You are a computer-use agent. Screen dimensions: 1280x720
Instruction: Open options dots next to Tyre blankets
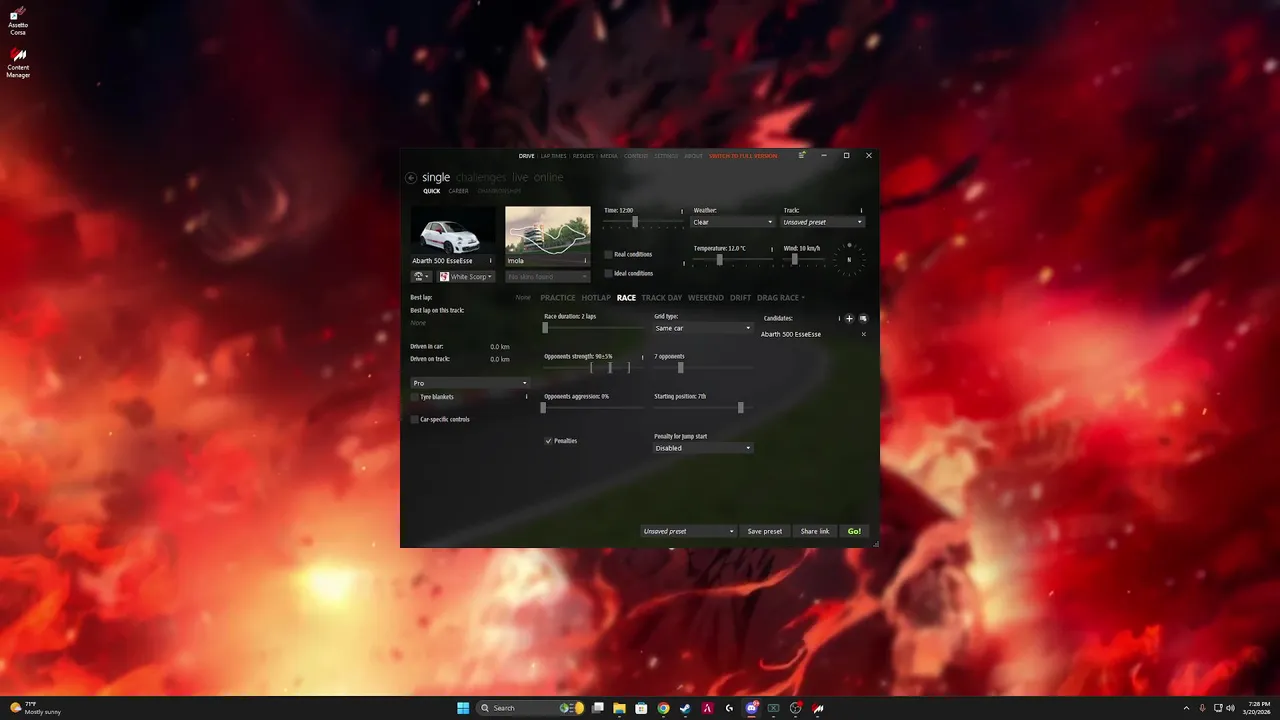(527, 397)
